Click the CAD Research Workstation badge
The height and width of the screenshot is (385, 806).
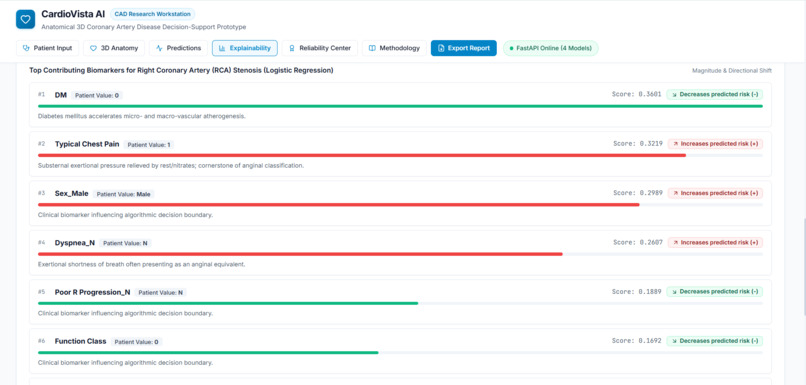click(x=153, y=14)
